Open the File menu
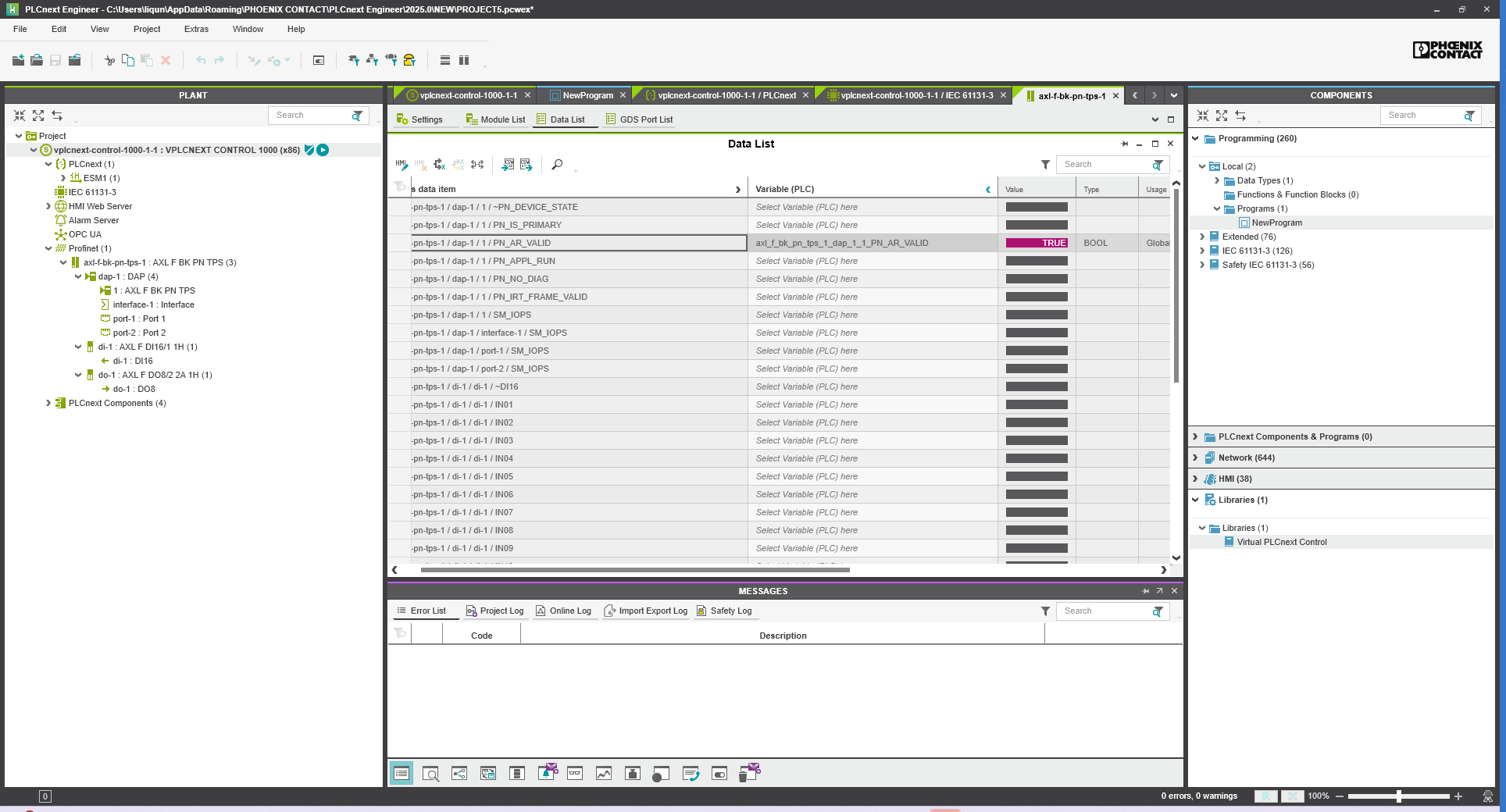Image resolution: width=1506 pixels, height=812 pixels. pyautogui.click(x=20, y=29)
